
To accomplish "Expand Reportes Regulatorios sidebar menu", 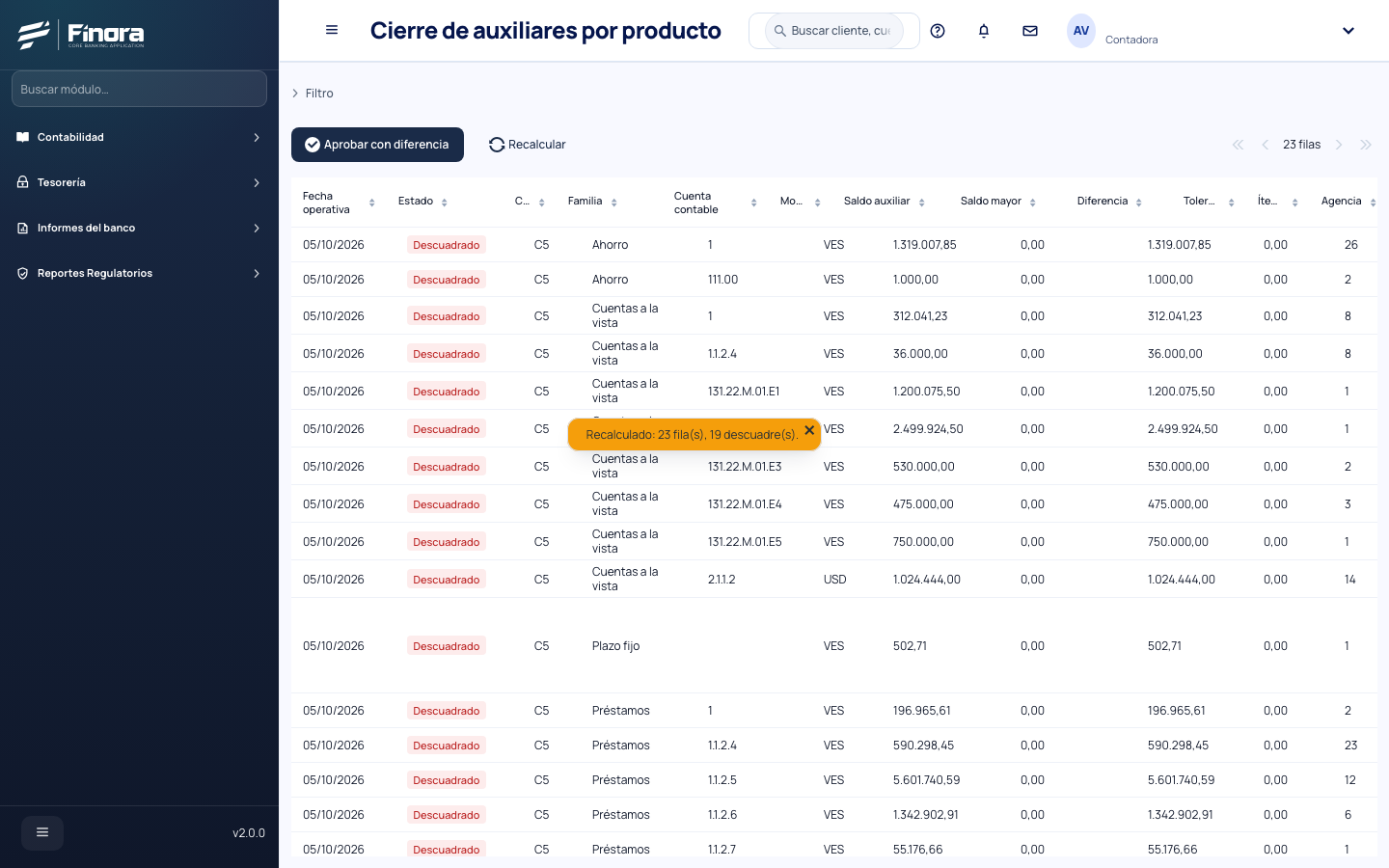I will [139, 273].
